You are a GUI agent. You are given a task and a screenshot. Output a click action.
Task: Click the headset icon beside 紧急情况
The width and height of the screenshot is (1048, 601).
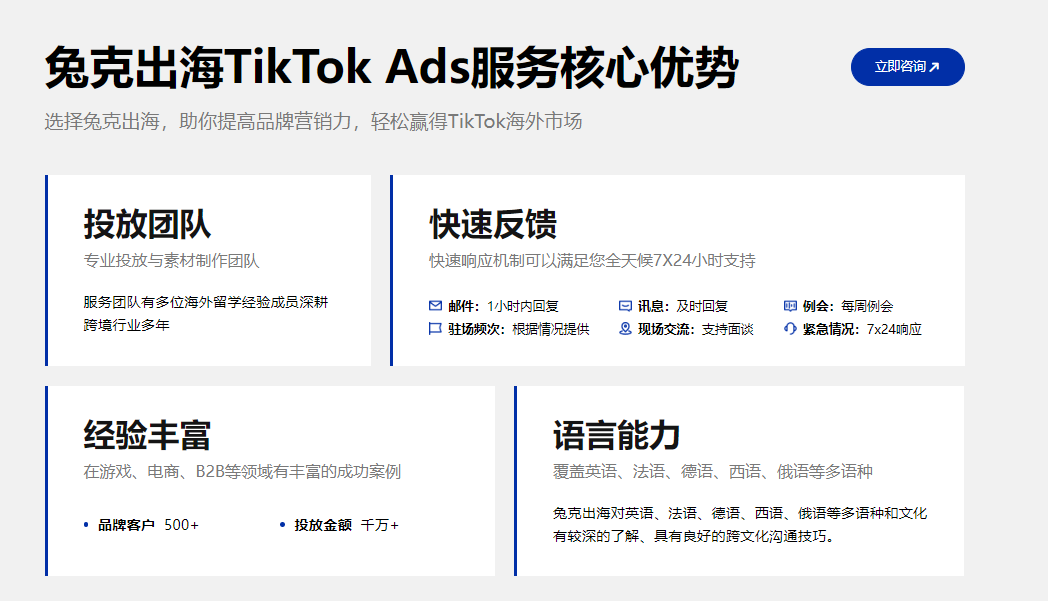point(790,329)
